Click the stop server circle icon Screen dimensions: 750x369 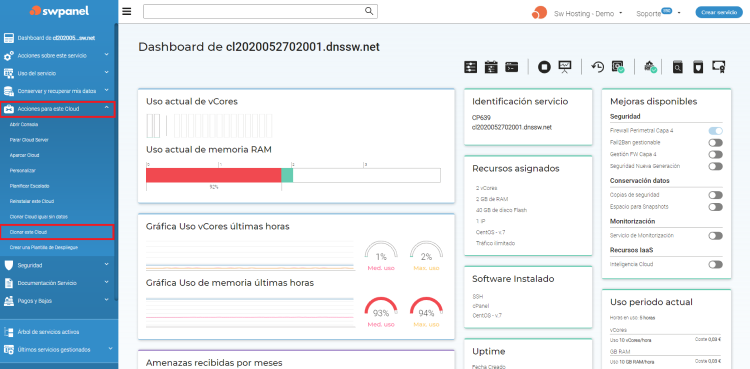point(544,67)
